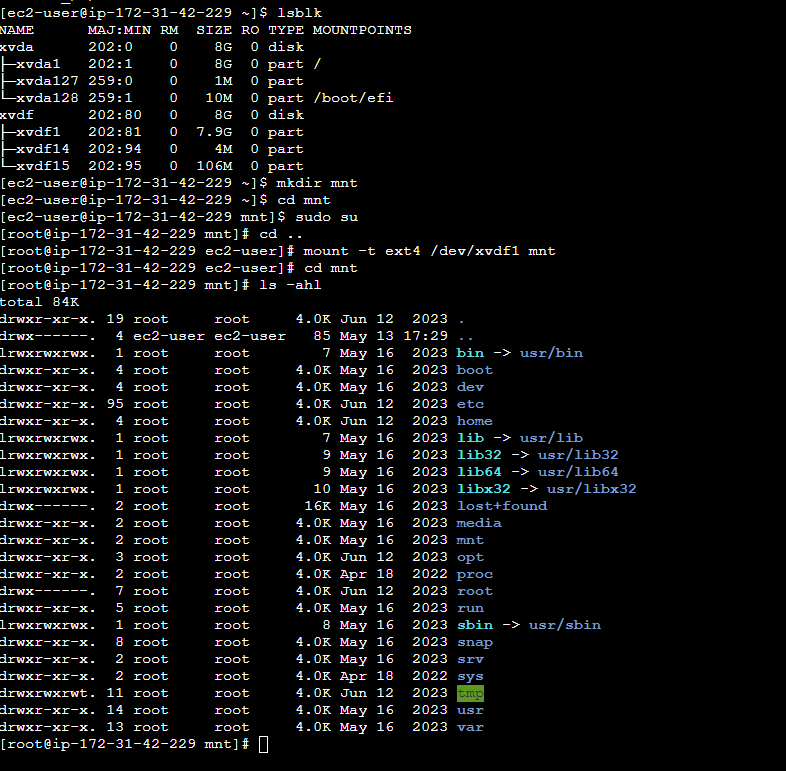Click the 'usr/bin' link target
The image size is (786, 771).
coord(551,353)
